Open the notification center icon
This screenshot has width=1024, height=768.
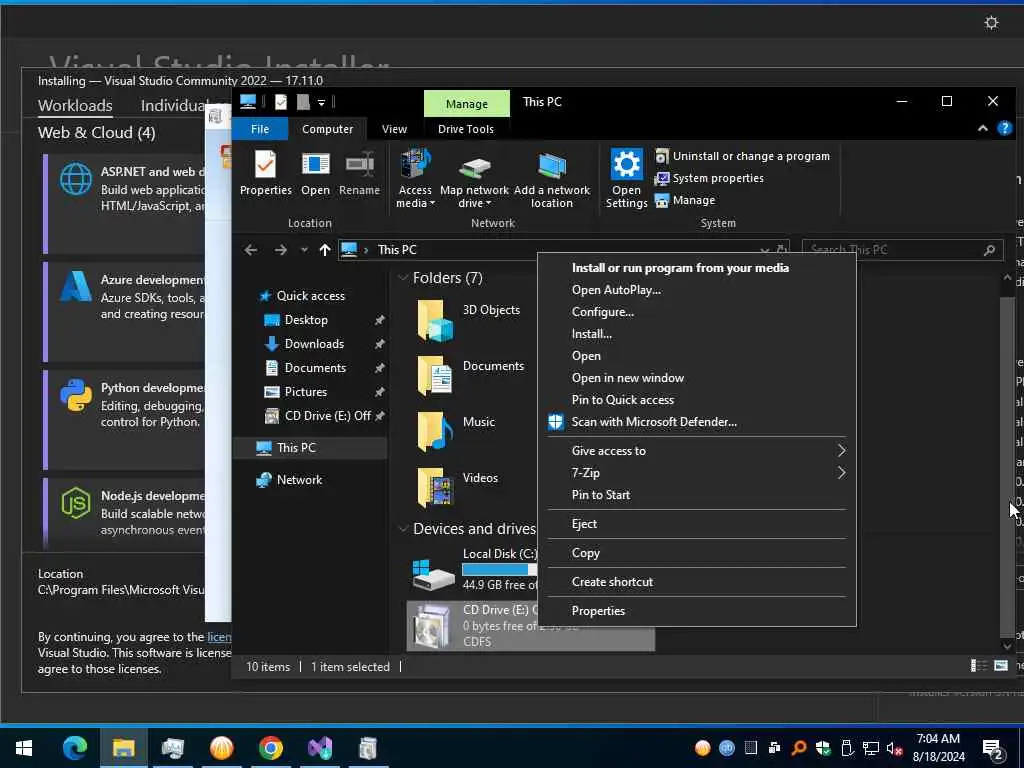pos(993,748)
